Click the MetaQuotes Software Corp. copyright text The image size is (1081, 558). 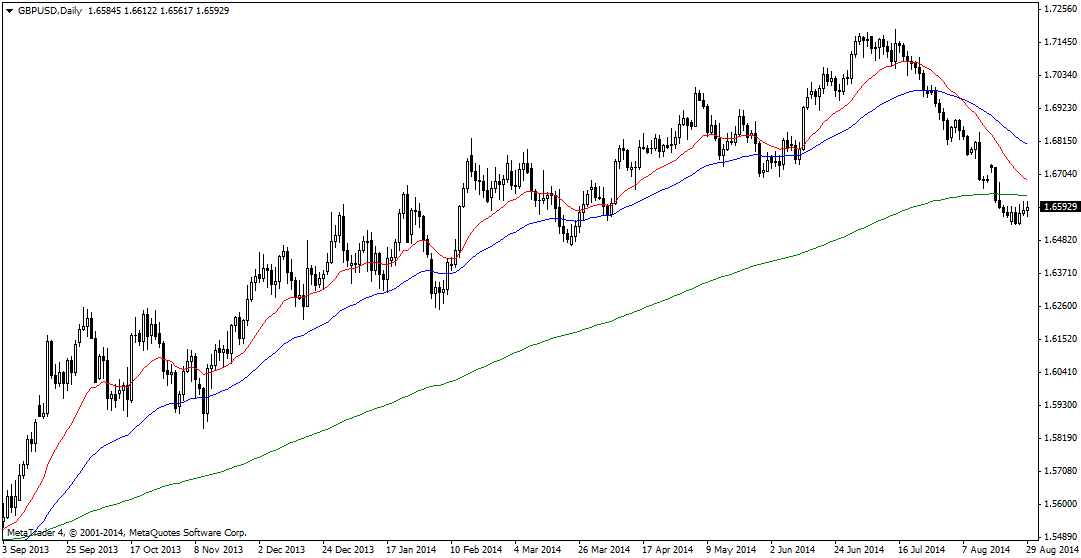pos(126,533)
